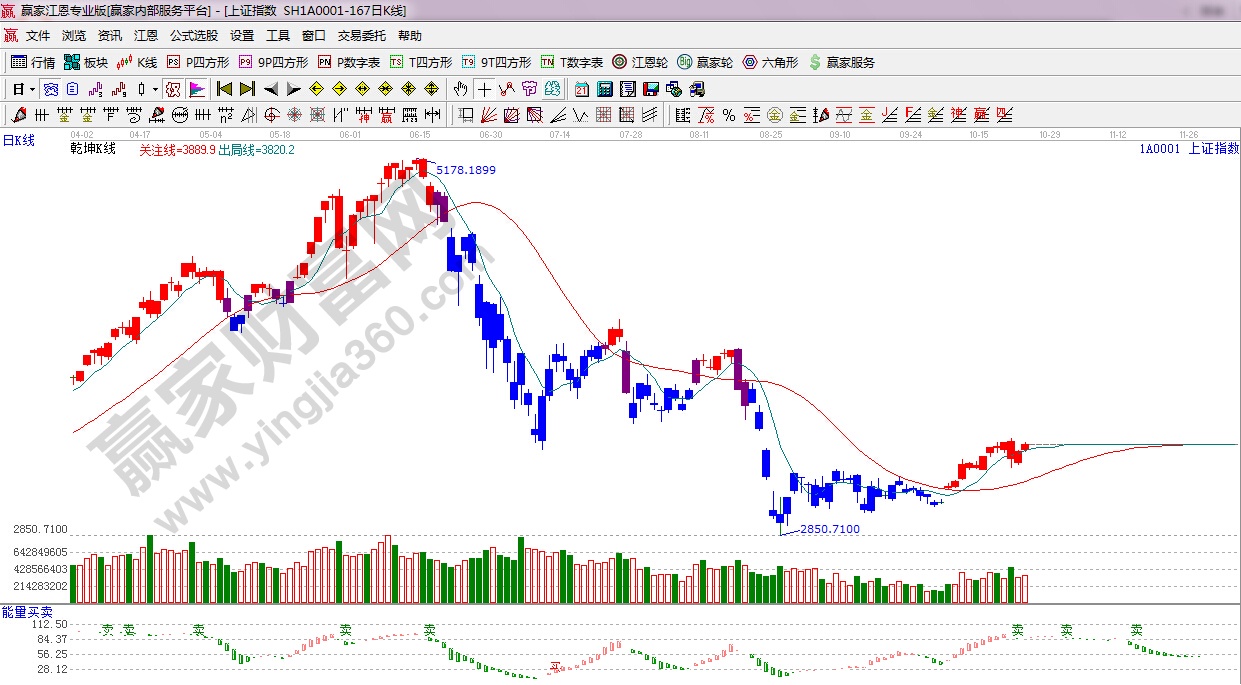
Task: Toggle the first chart overlay button after period selector
Action: pos(51,89)
